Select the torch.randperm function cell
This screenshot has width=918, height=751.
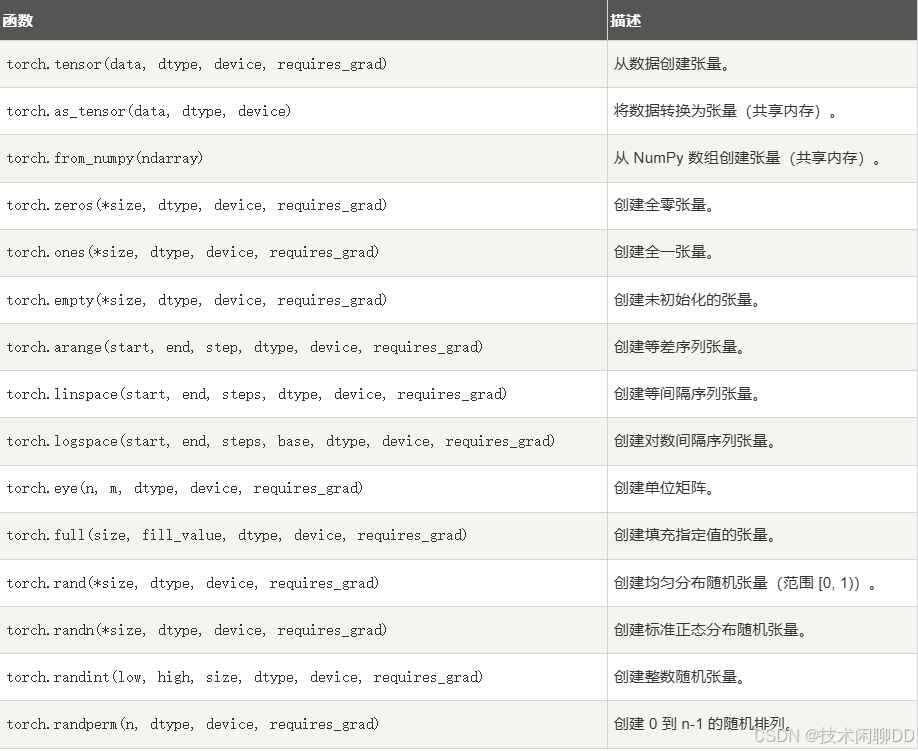coord(303,725)
